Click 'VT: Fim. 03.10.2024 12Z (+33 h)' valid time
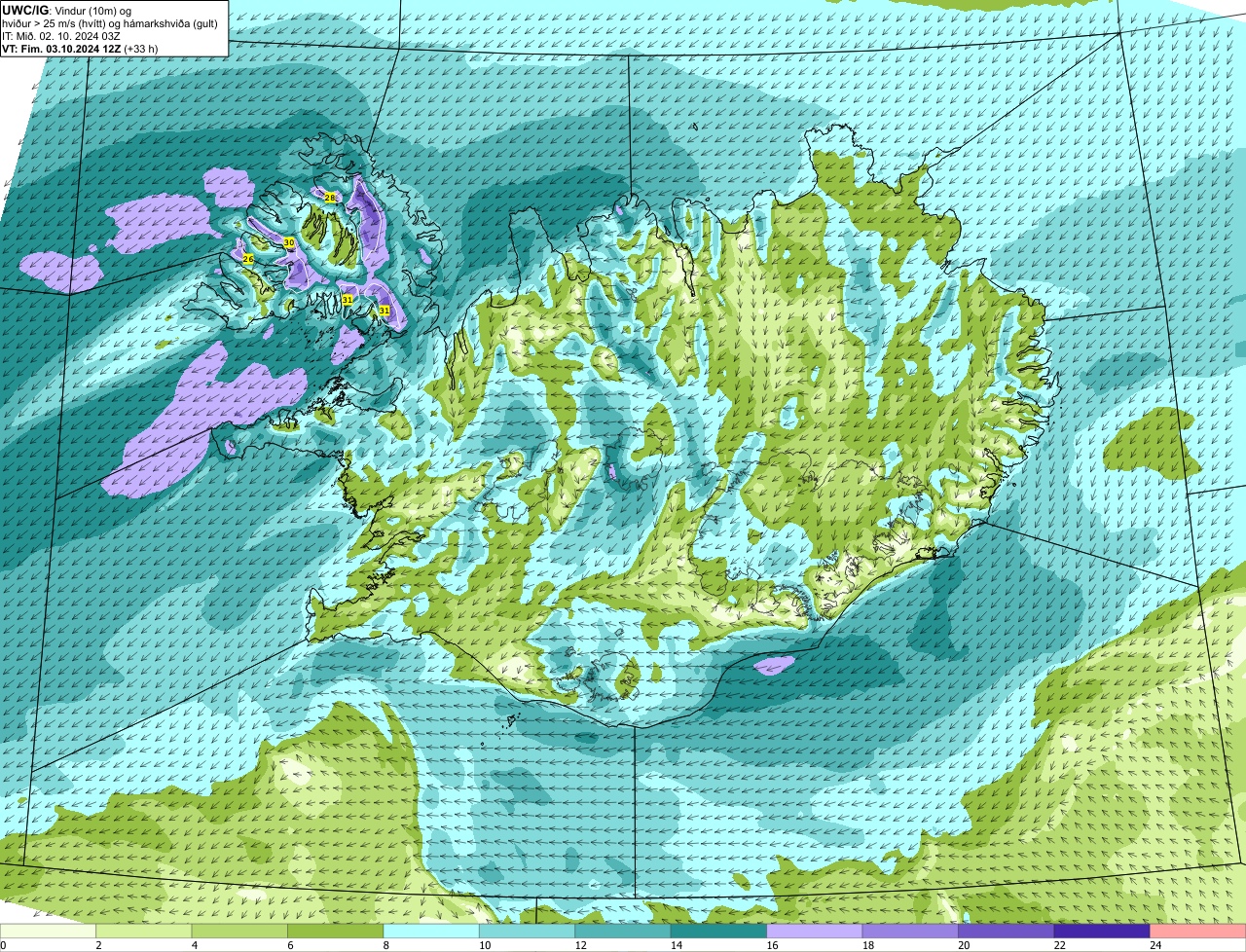 coord(80,48)
